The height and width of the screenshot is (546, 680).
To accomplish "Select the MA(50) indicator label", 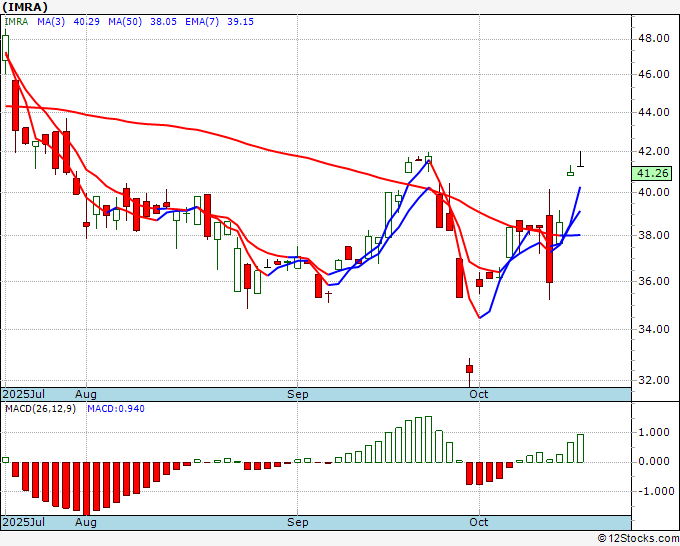I will tap(125, 22).
